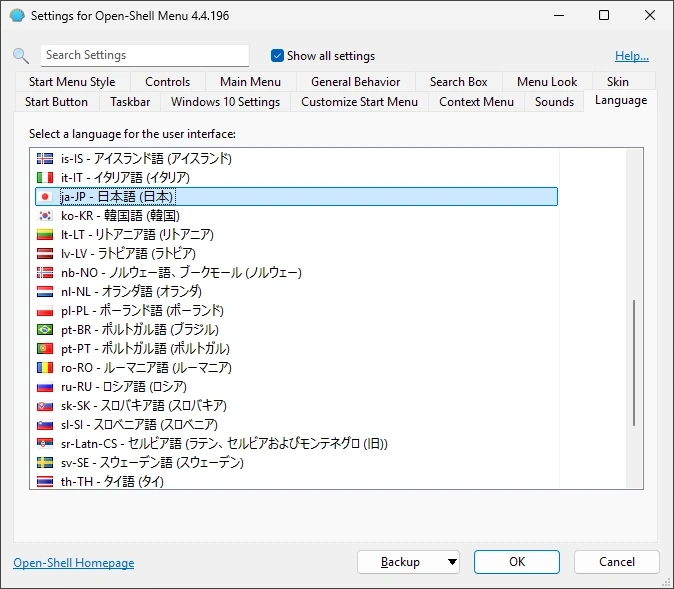The image size is (674, 589).
Task: Click the language list scrollbar thumb
Action: coord(634,363)
